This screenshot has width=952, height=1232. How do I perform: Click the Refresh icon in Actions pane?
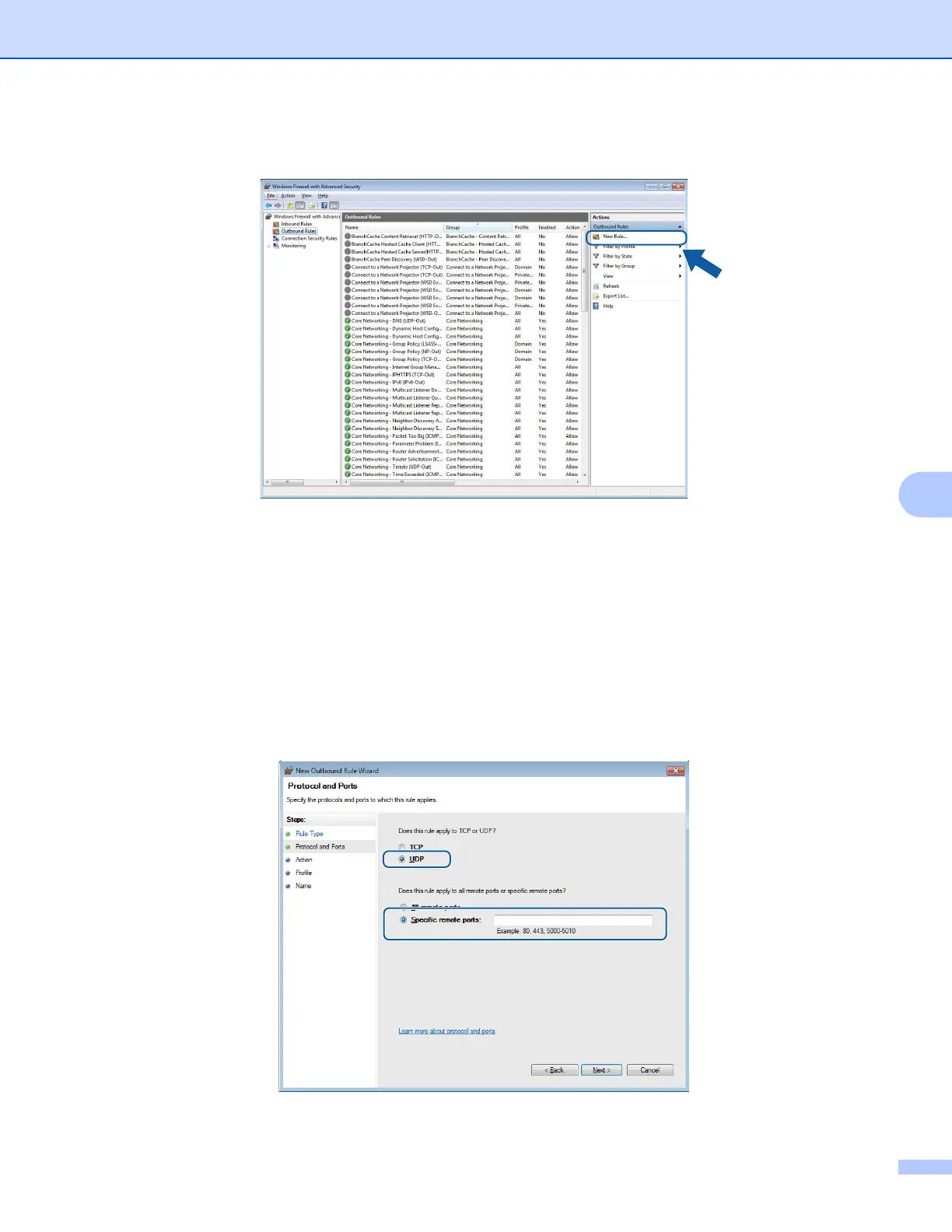click(x=597, y=286)
